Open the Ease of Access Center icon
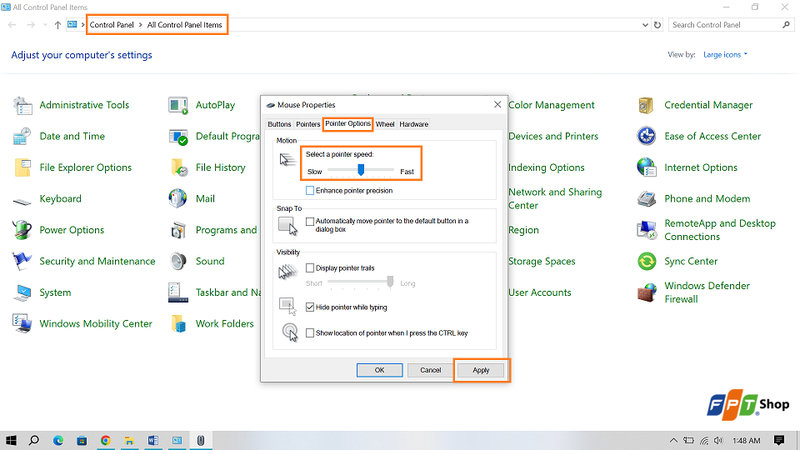This screenshot has height=450, width=800. click(x=646, y=136)
